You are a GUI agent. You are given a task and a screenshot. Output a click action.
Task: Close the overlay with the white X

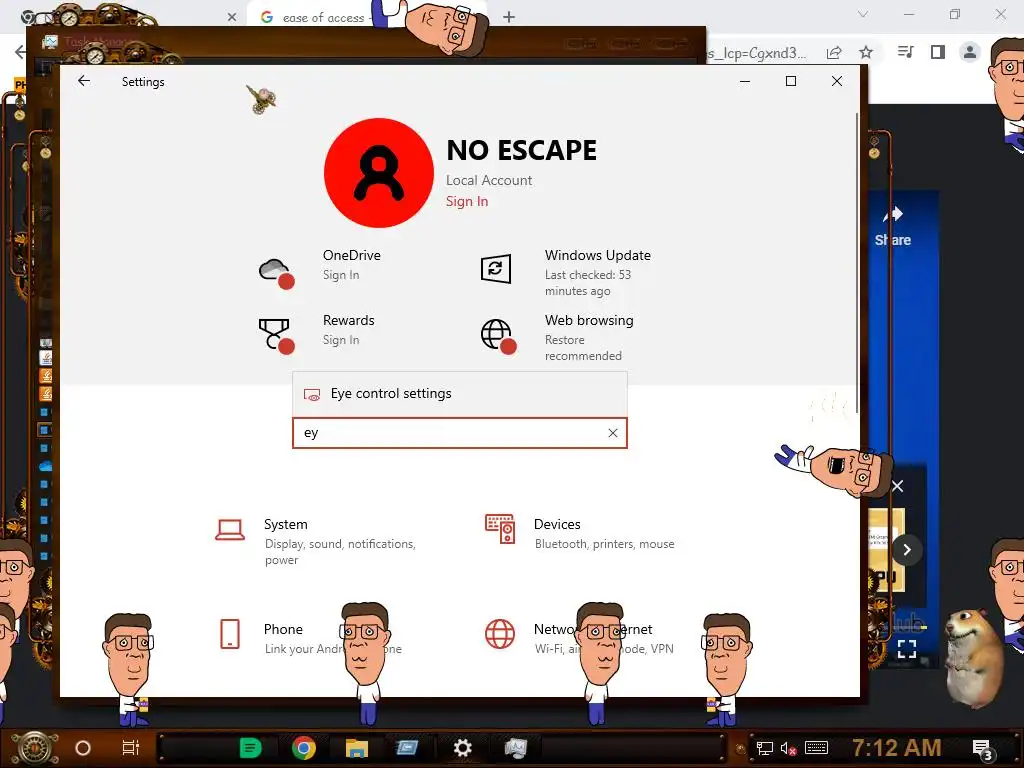(x=897, y=487)
